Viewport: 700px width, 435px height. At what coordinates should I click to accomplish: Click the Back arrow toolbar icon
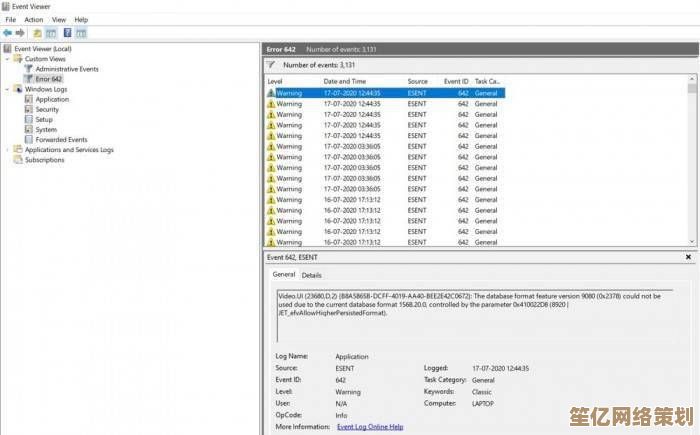(x=7, y=33)
